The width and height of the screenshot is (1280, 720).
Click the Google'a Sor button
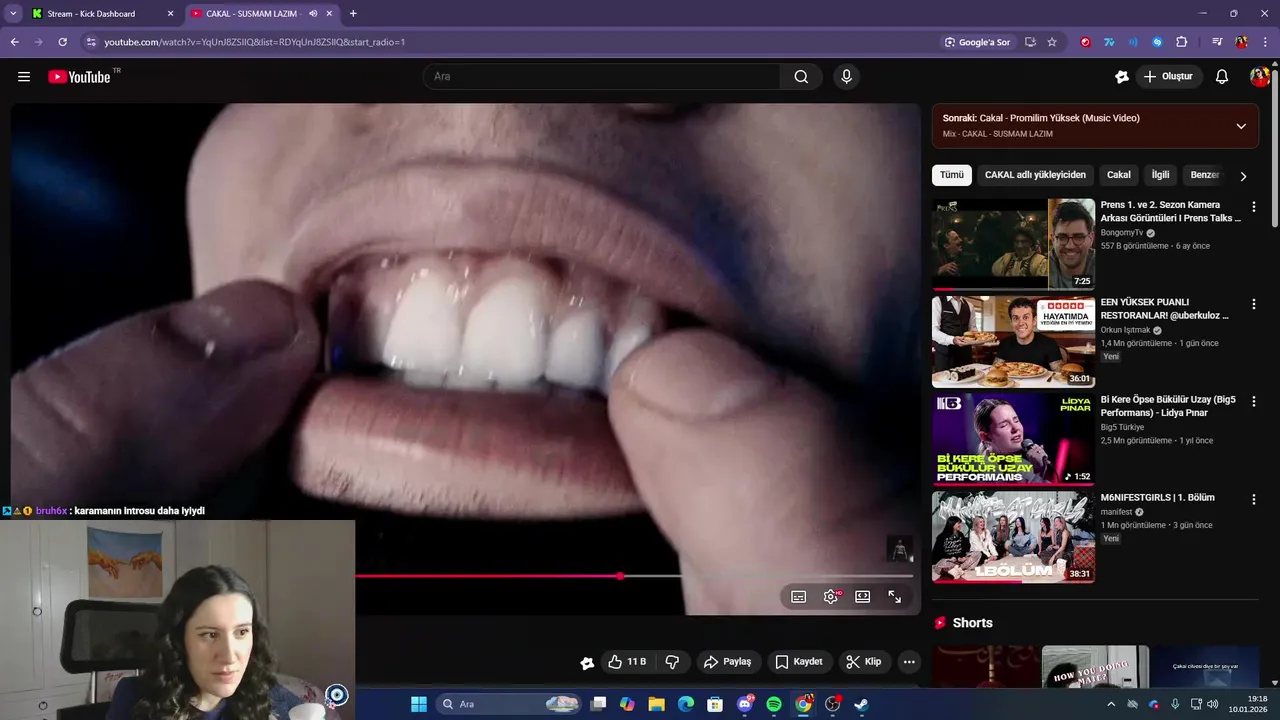click(x=978, y=42)
